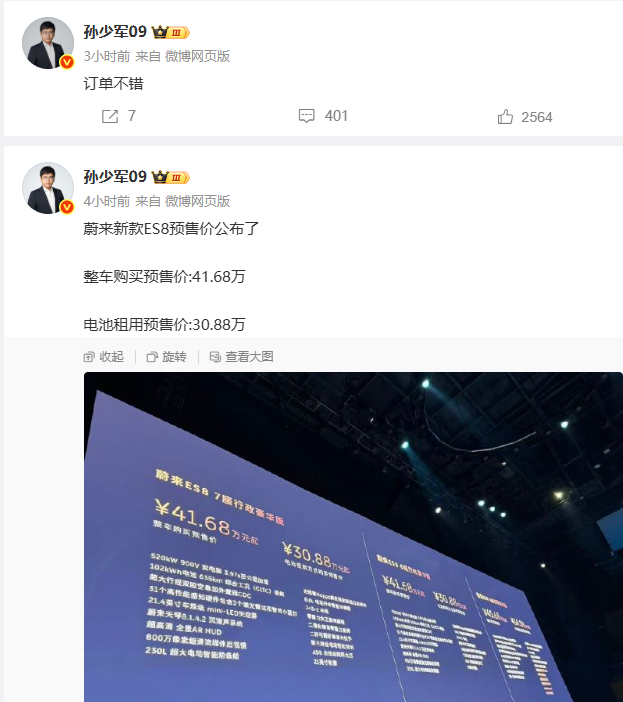Click the first post's profile avatar
Screen dimensions: 623x702
(x=48, y=43)
